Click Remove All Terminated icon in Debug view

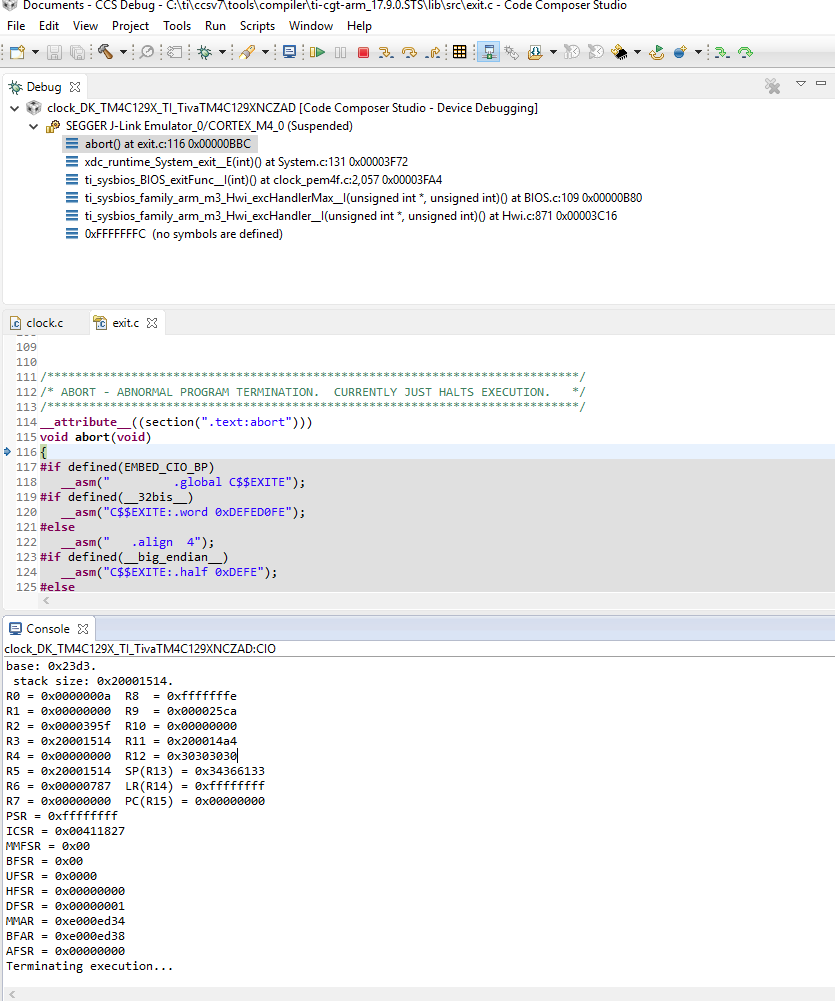pyautogui.click(x=772, y=86)
